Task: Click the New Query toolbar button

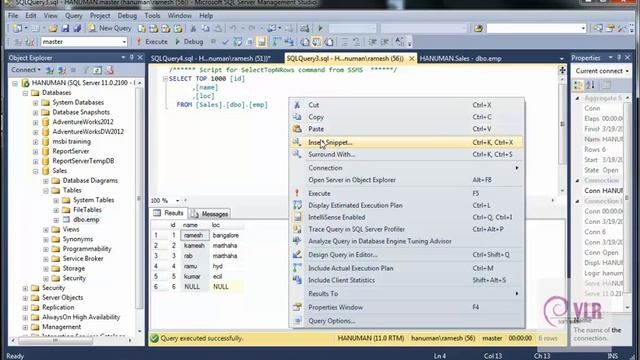Action: (x=110, y=28)
